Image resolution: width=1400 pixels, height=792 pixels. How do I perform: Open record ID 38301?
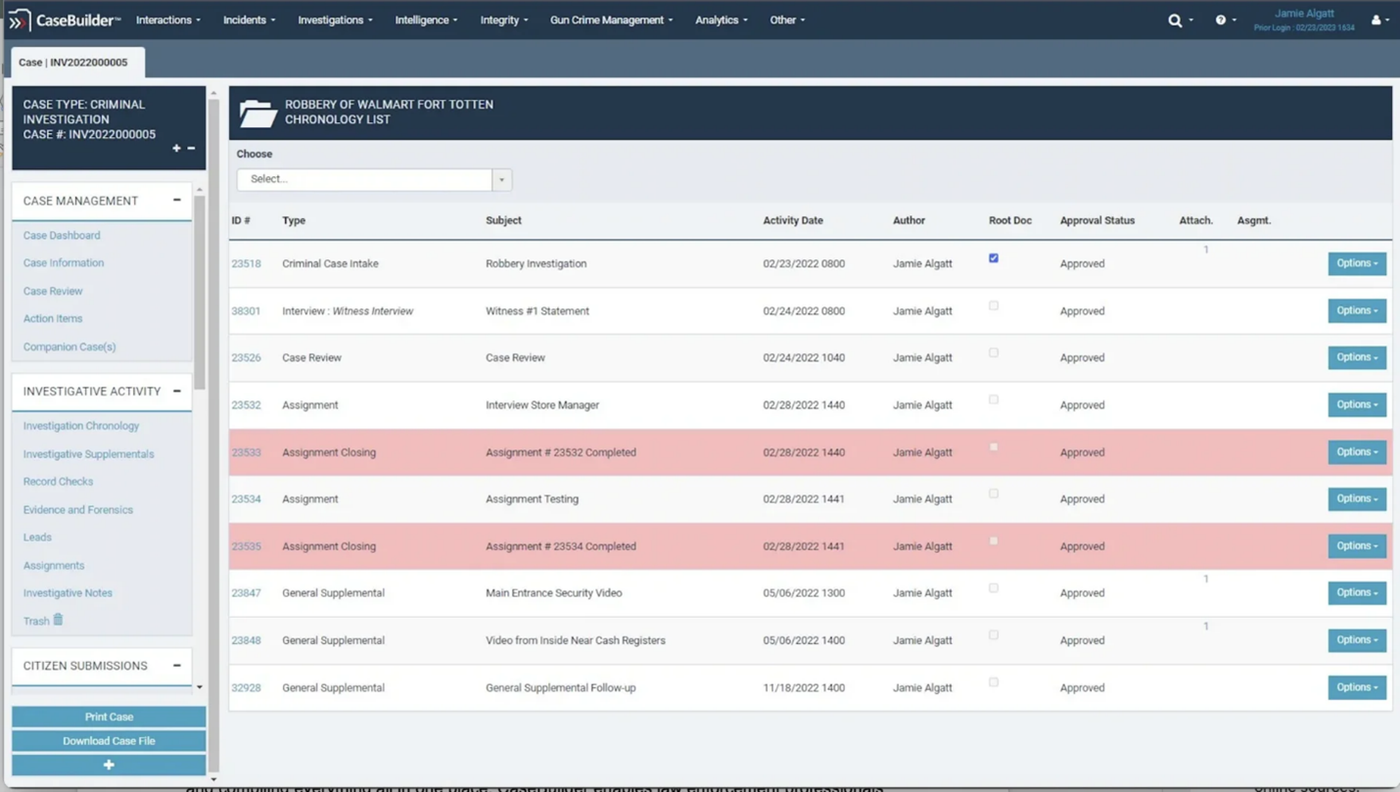pyautogui.click(x=246, y=311)
